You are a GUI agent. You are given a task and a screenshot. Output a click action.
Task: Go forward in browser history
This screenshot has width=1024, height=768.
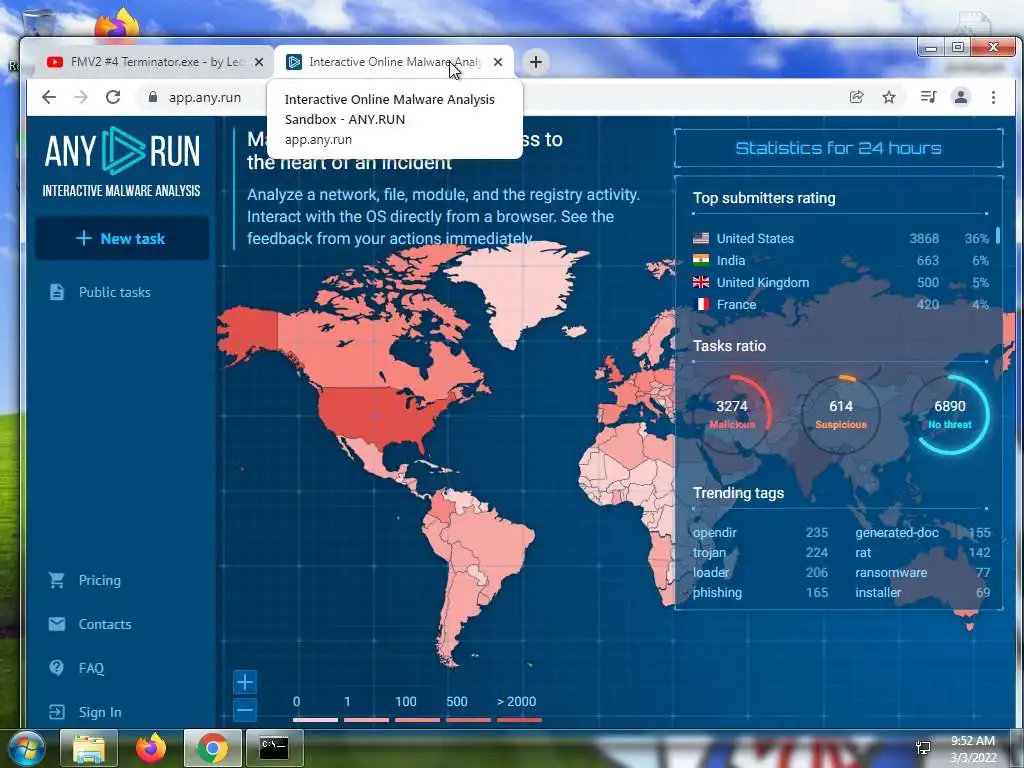pyautogui.click(x=81, y=97)
